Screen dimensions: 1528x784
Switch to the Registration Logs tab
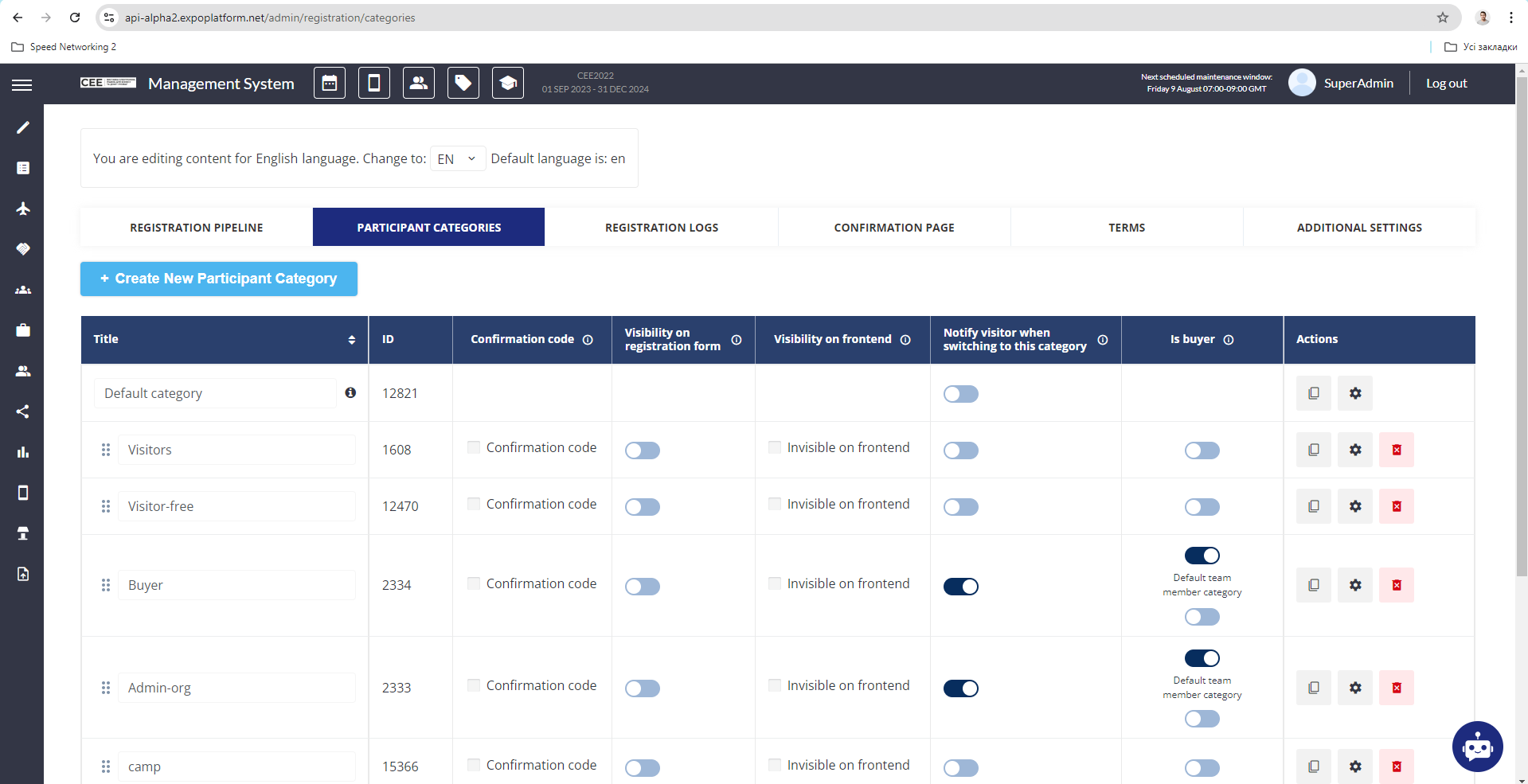pos(661,228)
